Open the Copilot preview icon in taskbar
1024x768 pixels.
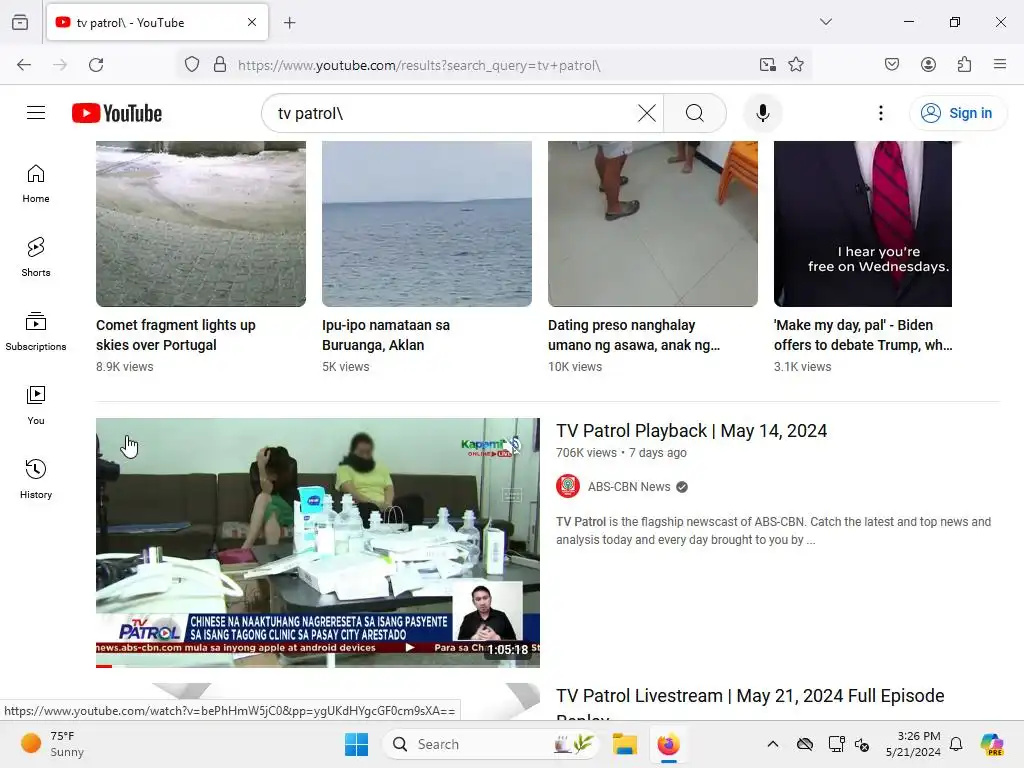[992, 744]
